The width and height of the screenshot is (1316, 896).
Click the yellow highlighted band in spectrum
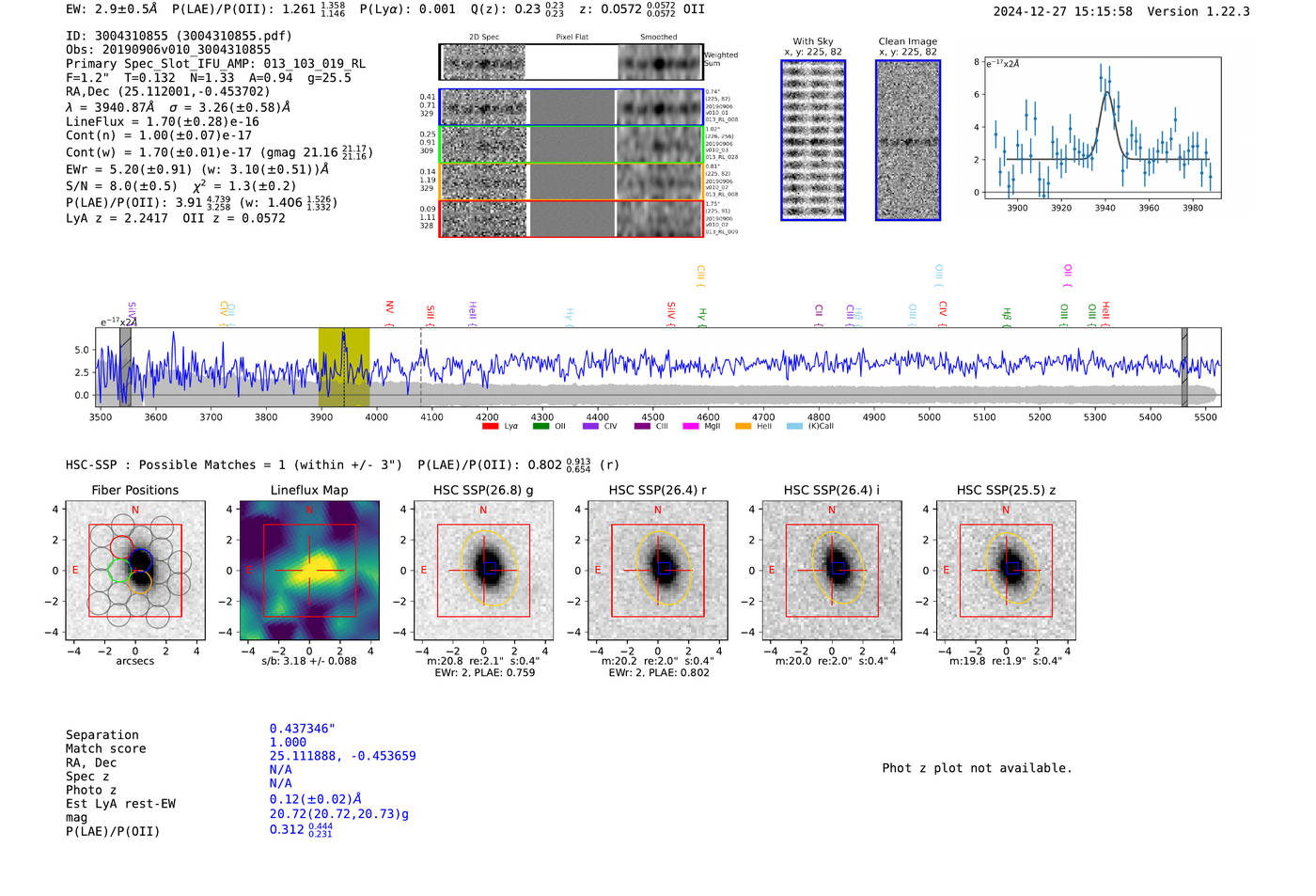344,367
